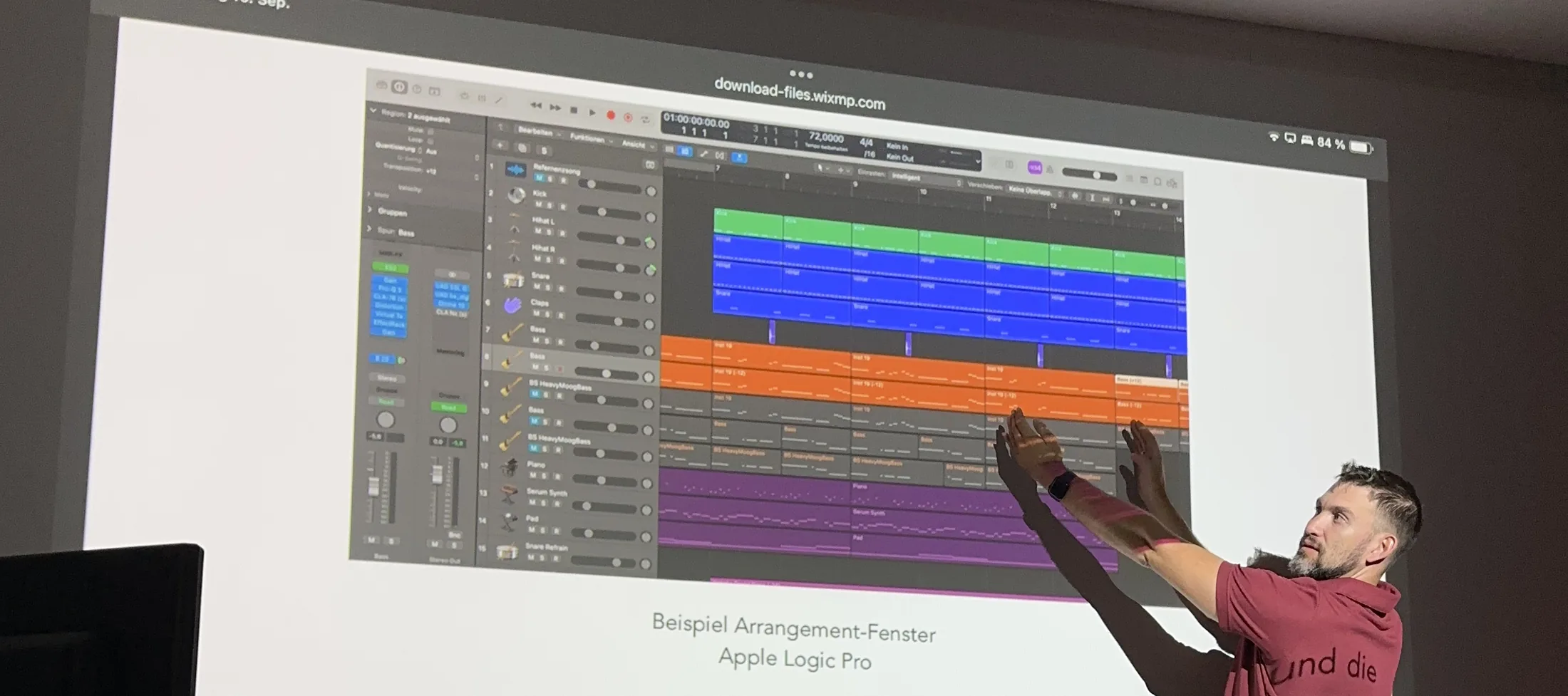Click the Snare drum track icon
The width and height of the screenshot is (1568, 696).
coord(513,279)
